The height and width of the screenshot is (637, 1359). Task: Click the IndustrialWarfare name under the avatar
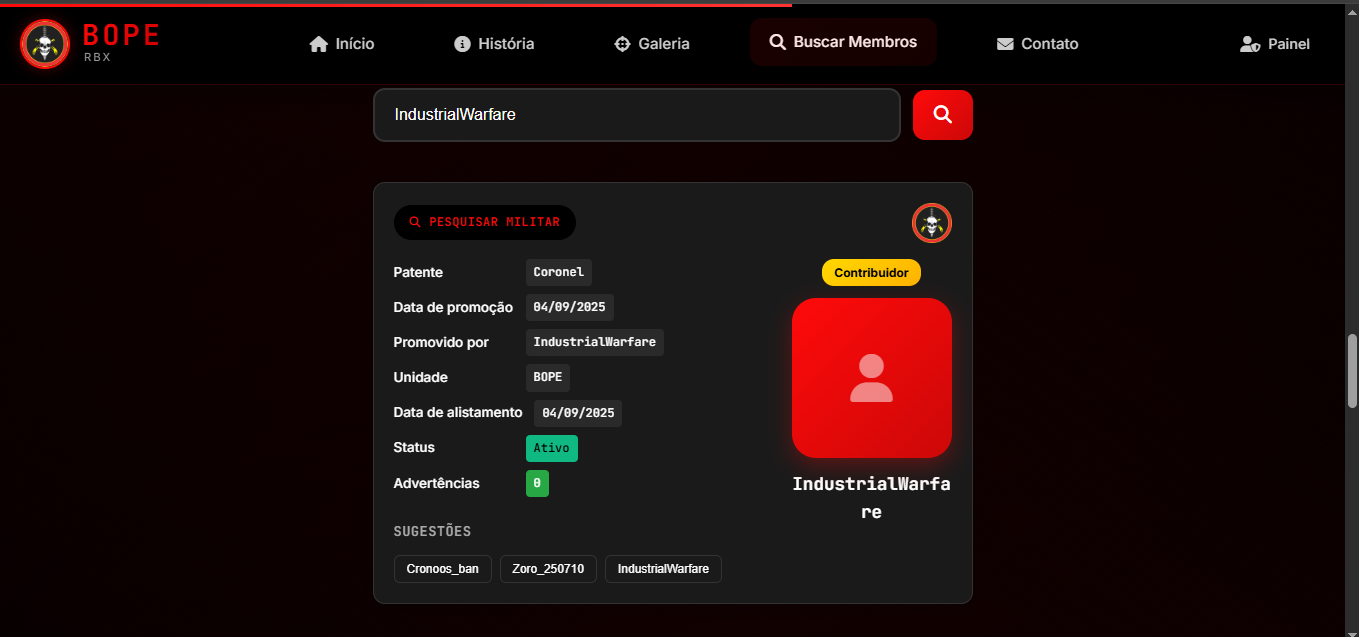pyautogui.click(x=872, y=497)
